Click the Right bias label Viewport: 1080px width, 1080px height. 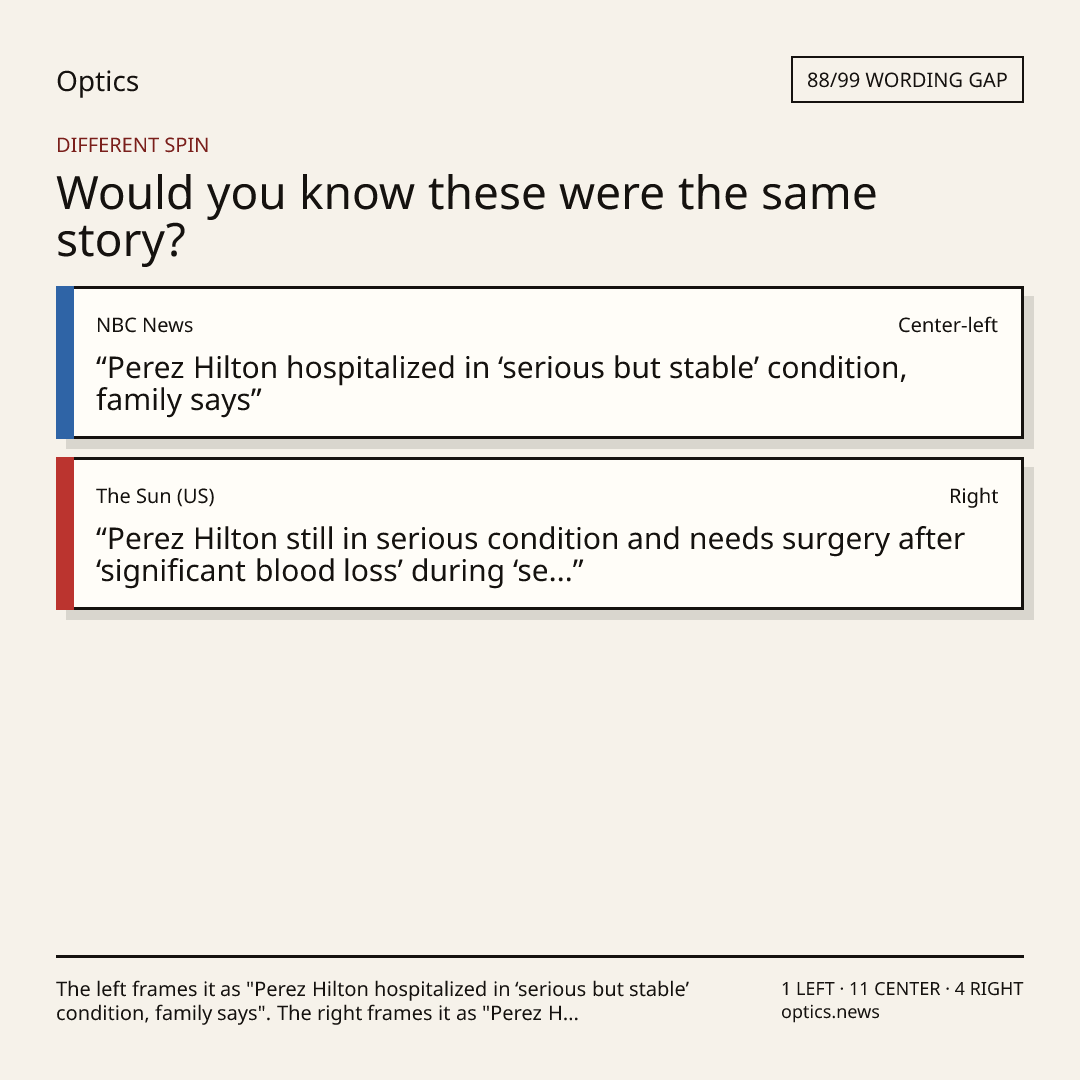pyautogui.click(x=973, y=496)
